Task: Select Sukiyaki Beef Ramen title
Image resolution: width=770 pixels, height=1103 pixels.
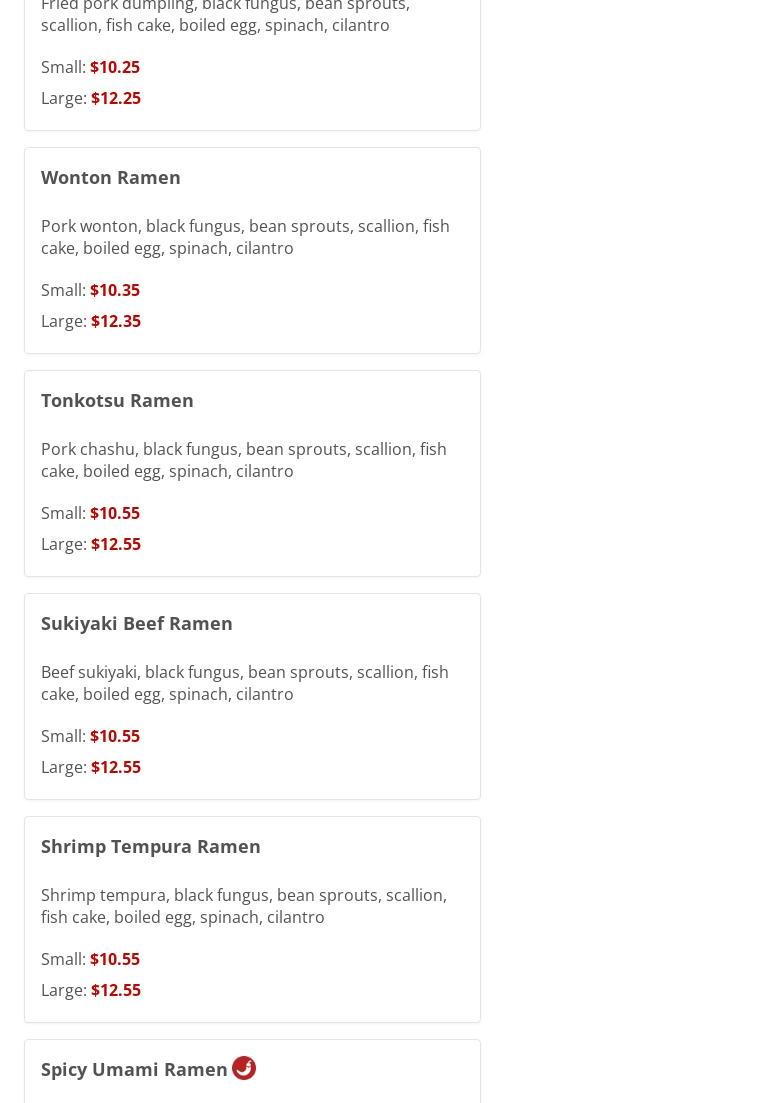Action: click(137, 623)
